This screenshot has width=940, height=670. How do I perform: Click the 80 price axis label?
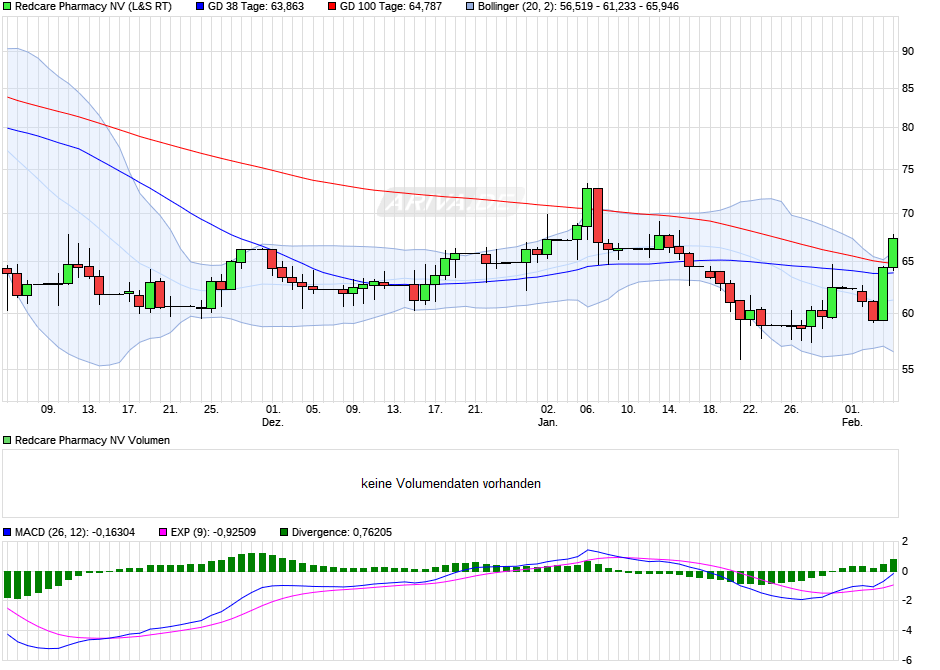pos(908,128)
